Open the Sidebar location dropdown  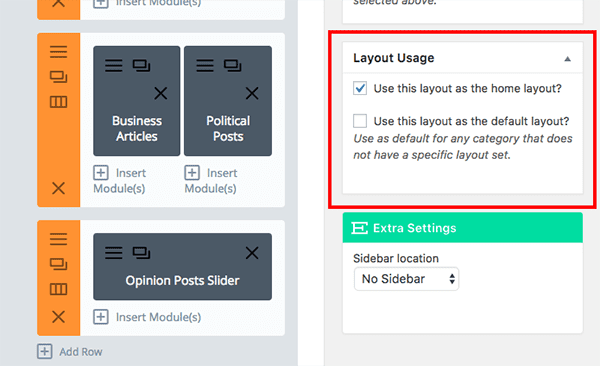point(406,279)
